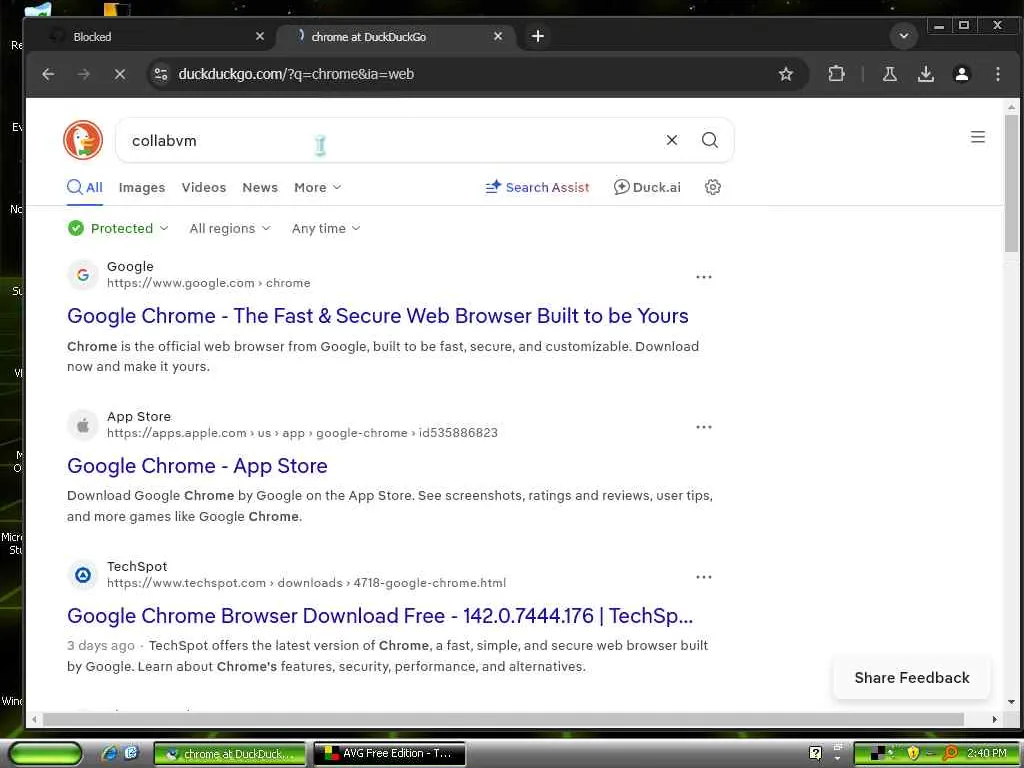Switch to Videos results
The width and height of the screenshot is (1024, 768).
tap(204, 187)
